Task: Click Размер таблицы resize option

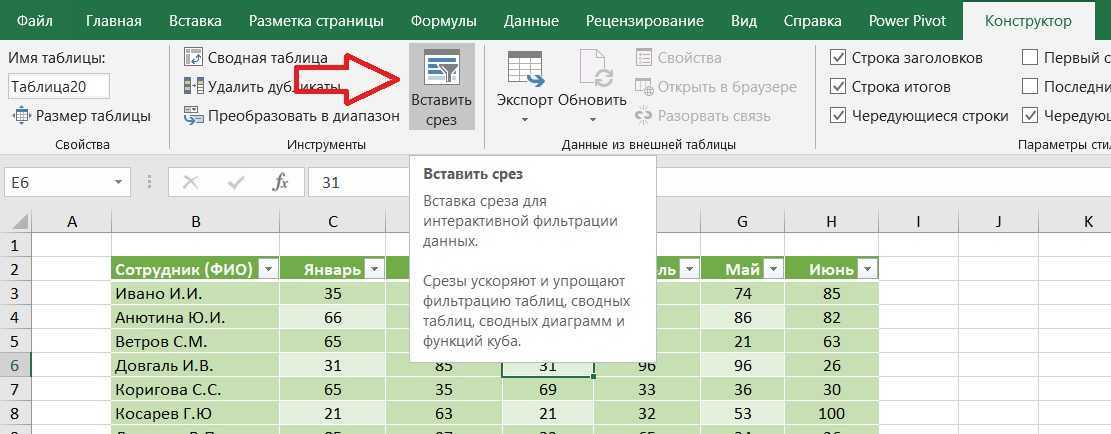Action: point(81,115)
